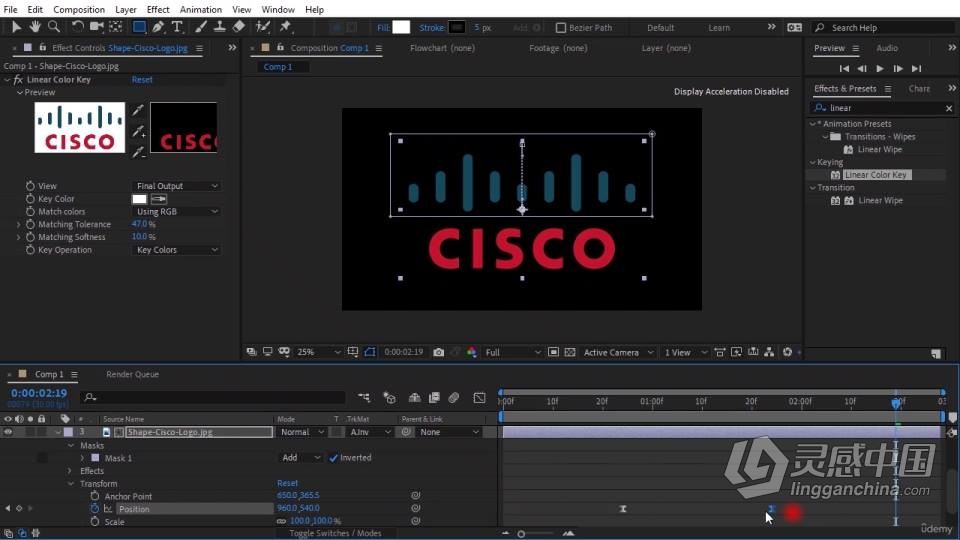Toggle the Linear Color Key fx switch
The height and width of the screenshot is (540, 960).
click(18, 80)
